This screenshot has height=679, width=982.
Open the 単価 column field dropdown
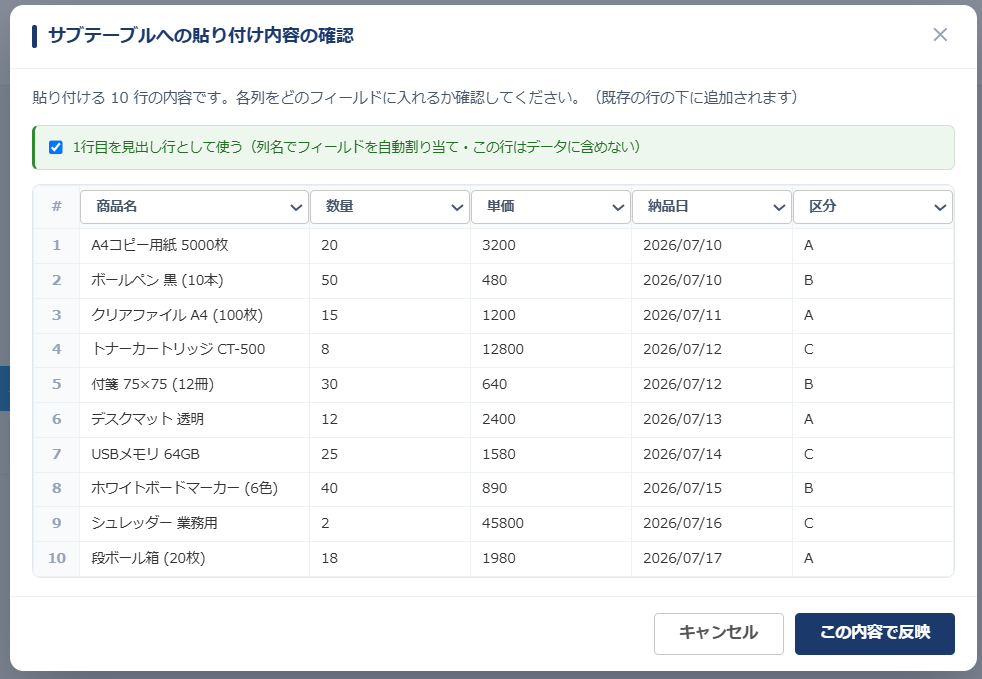550,207
